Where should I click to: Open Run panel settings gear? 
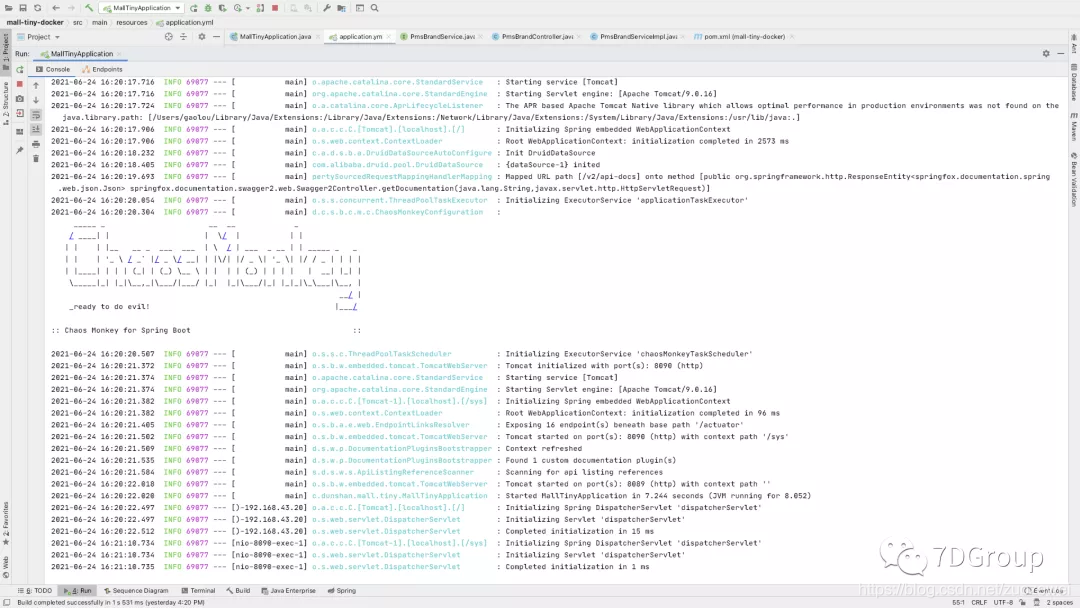pos(1046,54)
